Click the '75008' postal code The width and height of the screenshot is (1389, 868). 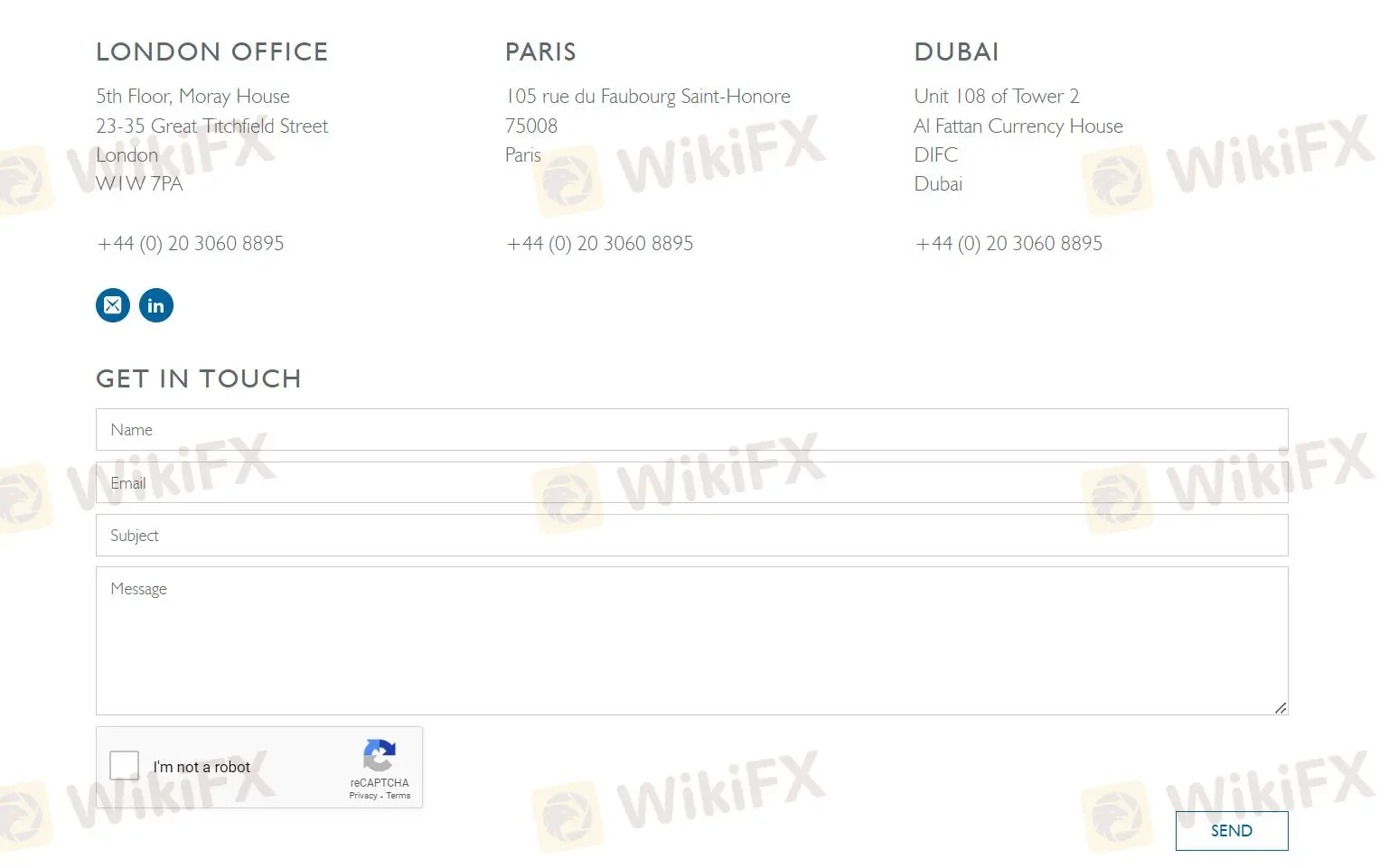[x=531, y=126]
